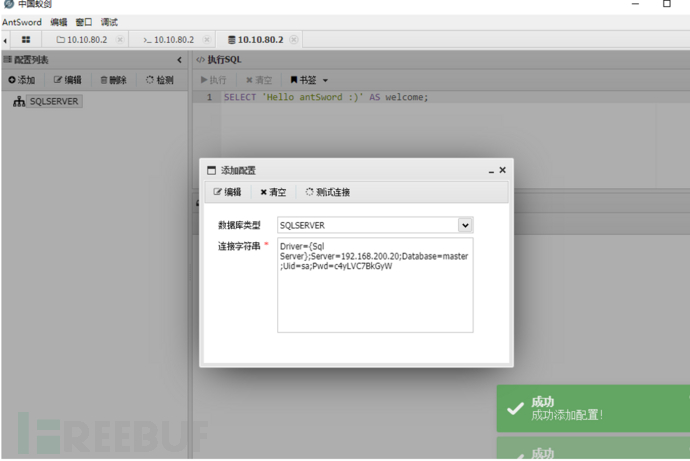Image resolution: width=690 pixels, height=461 pixels.
Task: Click 测试连接 in the dialog
Action: point(328,192)
